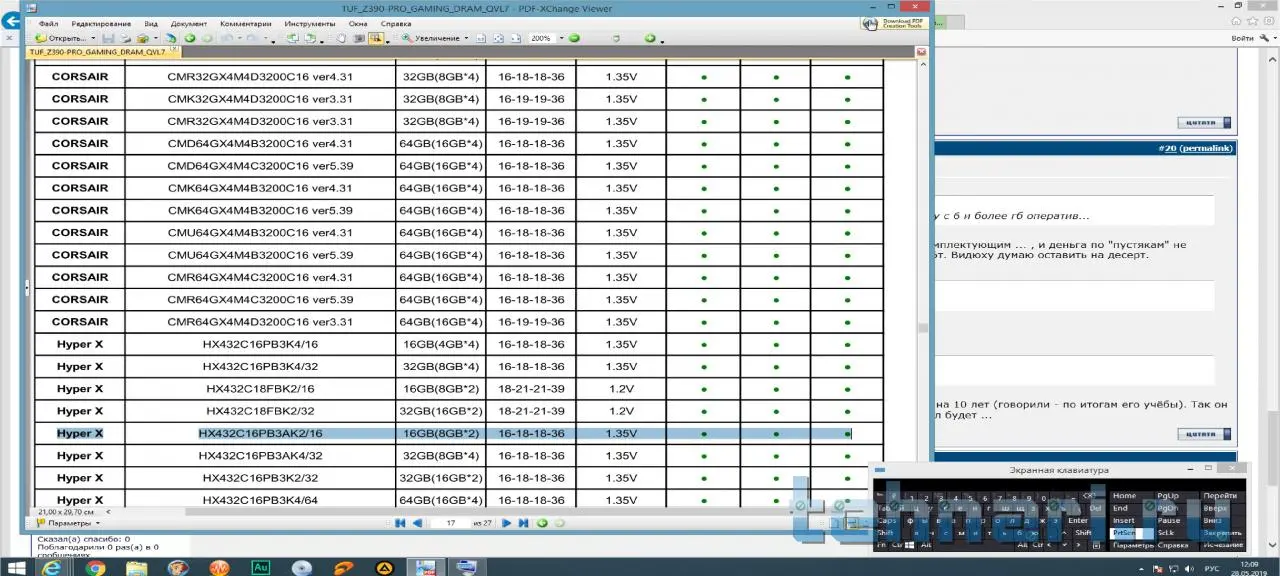Click the Actual Size page icon

tap(481, 38)
